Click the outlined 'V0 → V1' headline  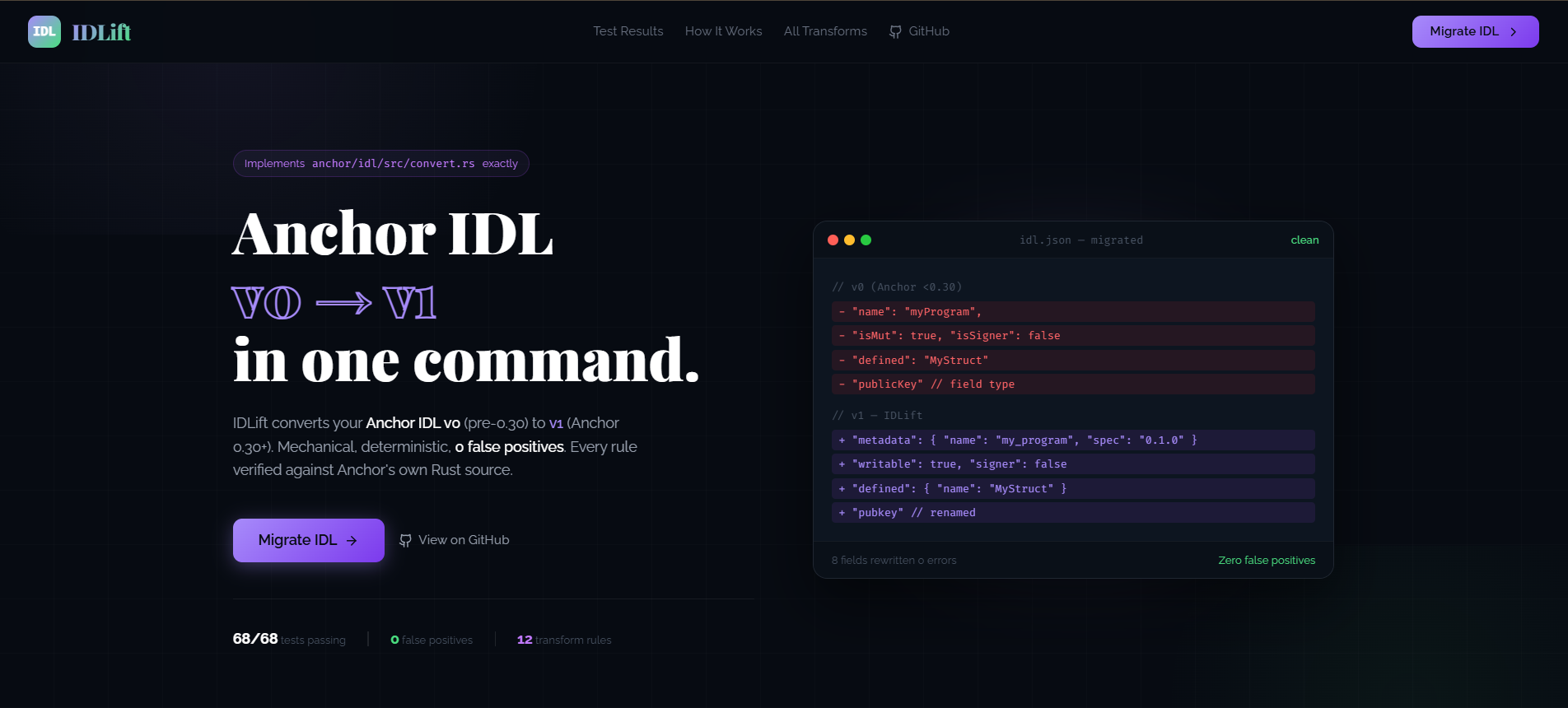[x=334, y=302]
